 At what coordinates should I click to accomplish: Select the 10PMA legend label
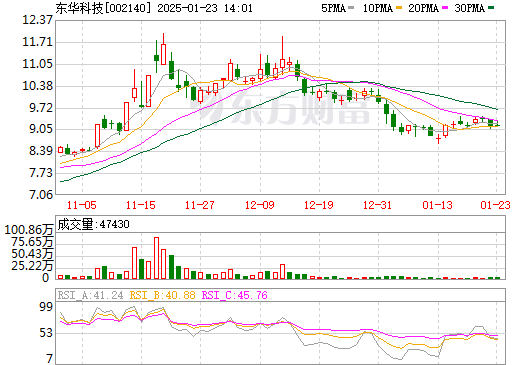378,8
